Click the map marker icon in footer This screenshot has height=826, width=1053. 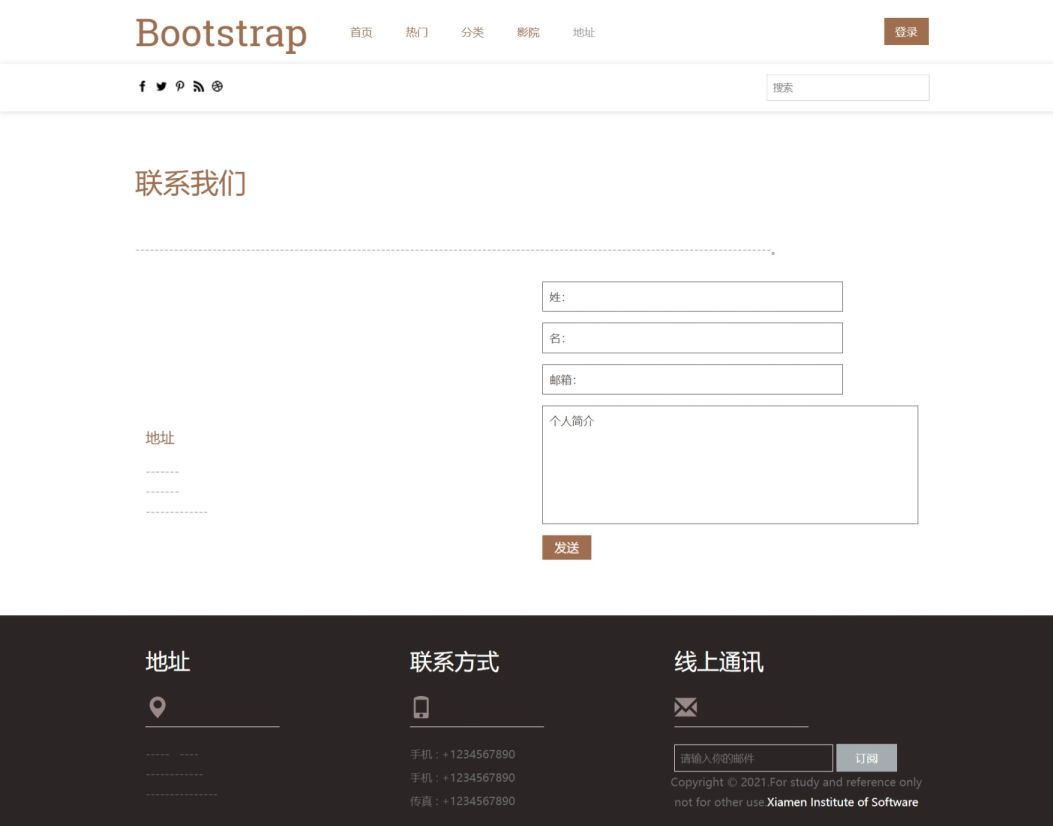(157, 708)
